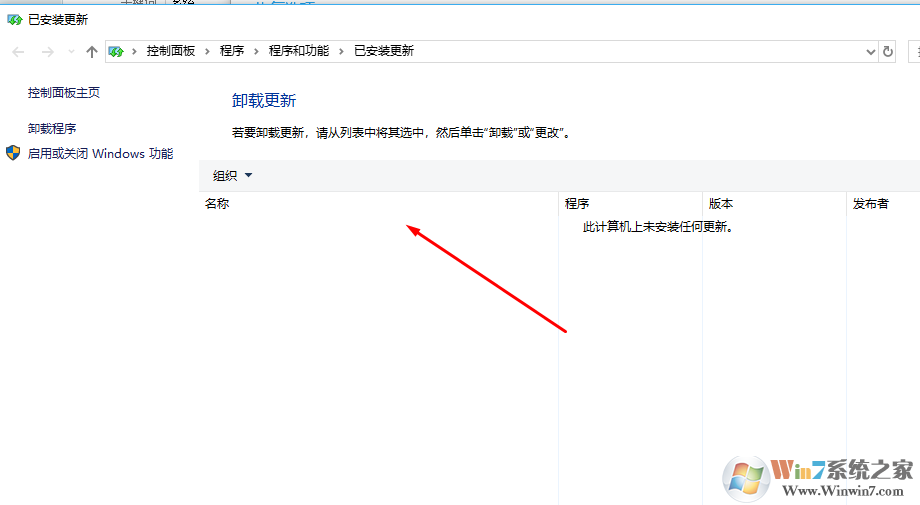Select 程序 in the breadcrumb path
The height and width of the screenshot is (505, 920).
[x=232, y=51]
